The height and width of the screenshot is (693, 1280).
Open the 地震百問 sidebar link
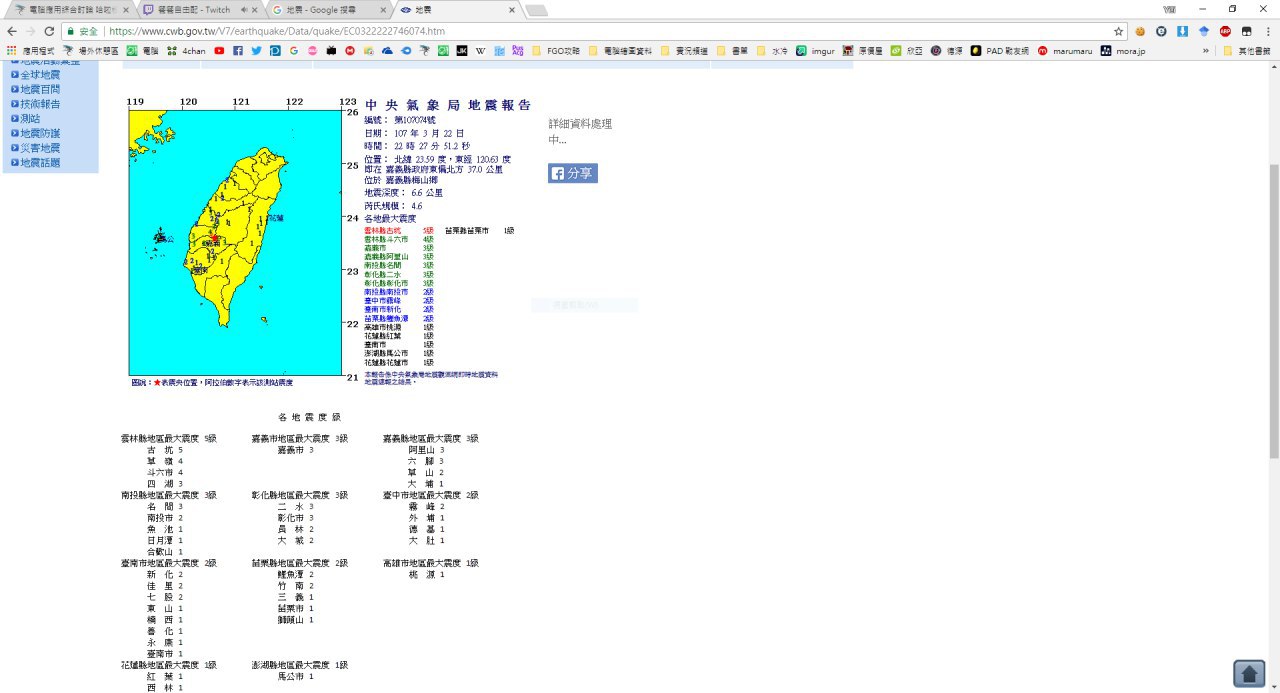[x=40, y=89]
